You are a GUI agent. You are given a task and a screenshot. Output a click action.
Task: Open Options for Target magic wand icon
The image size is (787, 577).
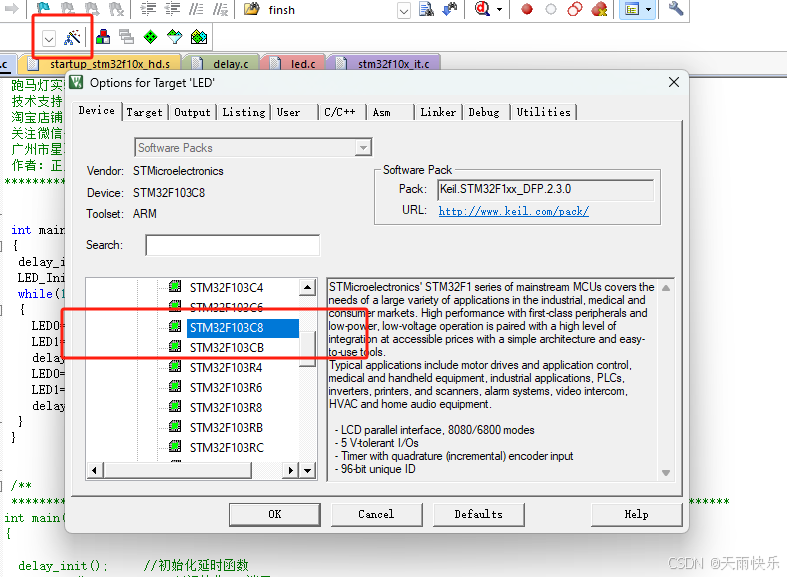pyautogui.click(x=72, y=37)
